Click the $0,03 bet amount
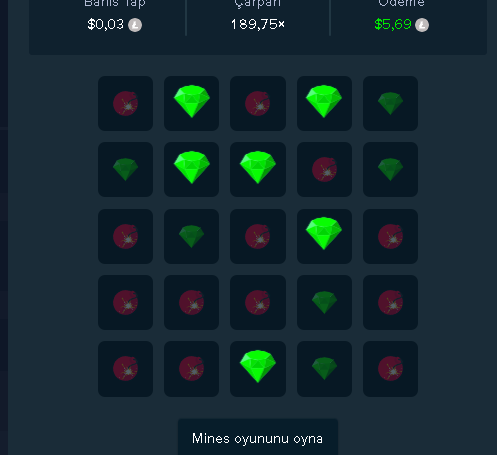Image resolution: width=497 pixels, height=455 pixels. click(105, 24)
